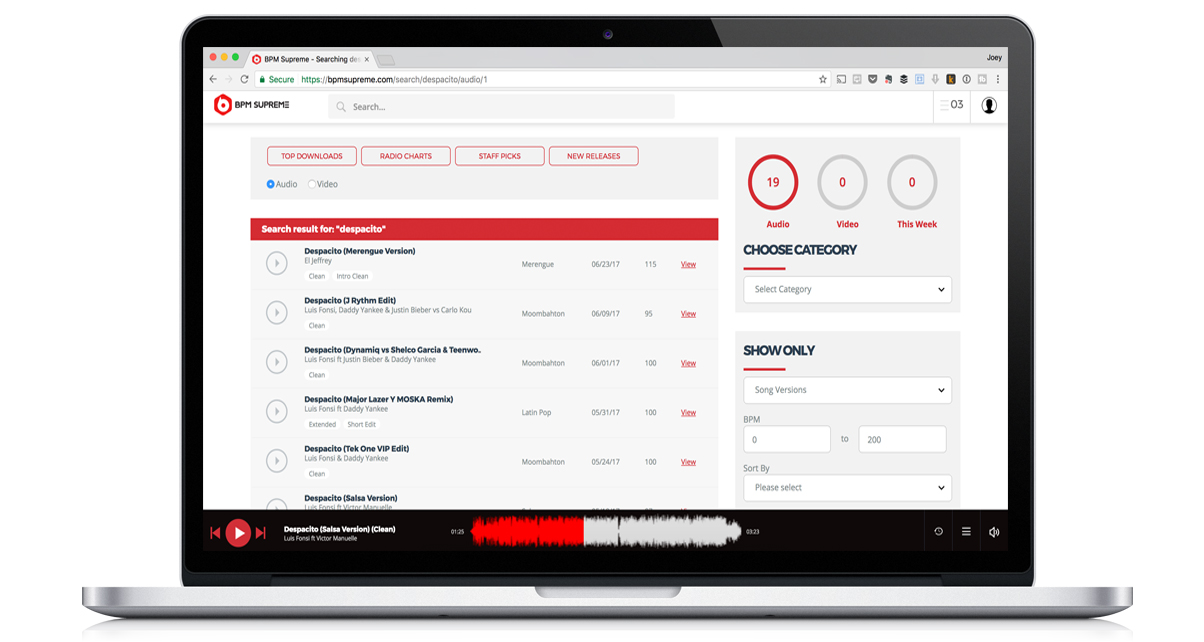Image resolution: width=1204 pixels, height=642 pixels.
Task: Click Despacito (Major Lazer Y MOSKA Remix) title
Action: point(379,399)
